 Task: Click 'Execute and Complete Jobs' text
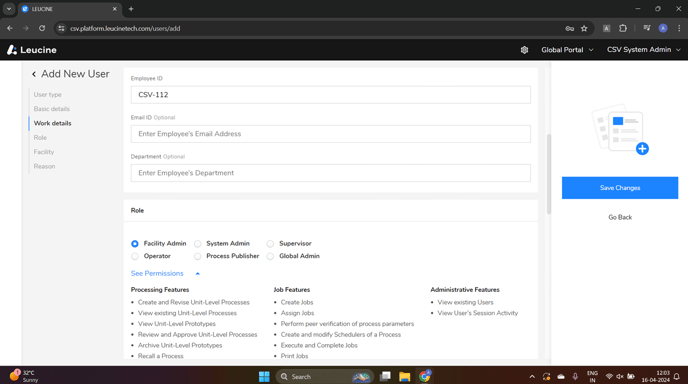point(319,345)
